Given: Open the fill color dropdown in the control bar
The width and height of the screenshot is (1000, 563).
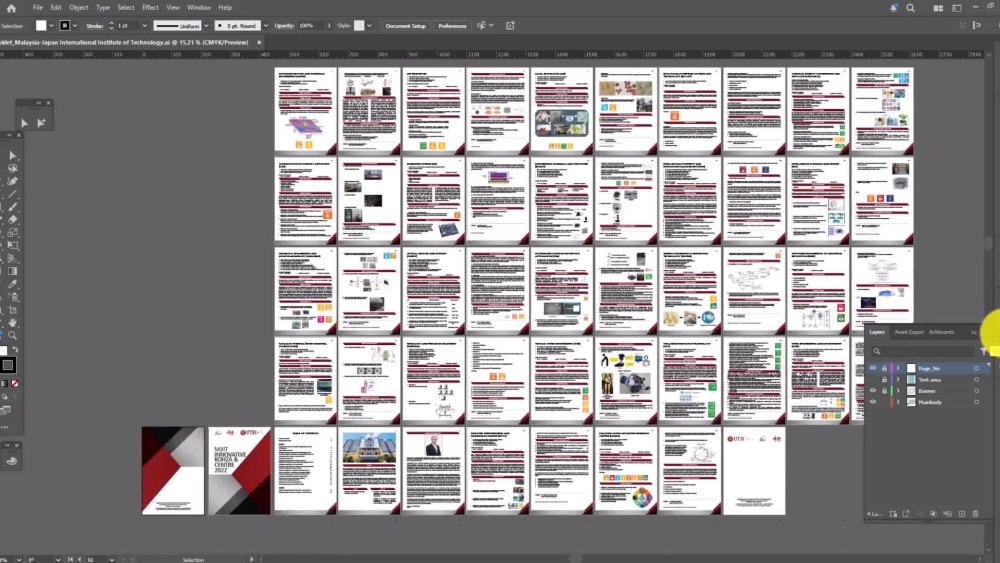Looking at the screenshot, I should [51, 26].
